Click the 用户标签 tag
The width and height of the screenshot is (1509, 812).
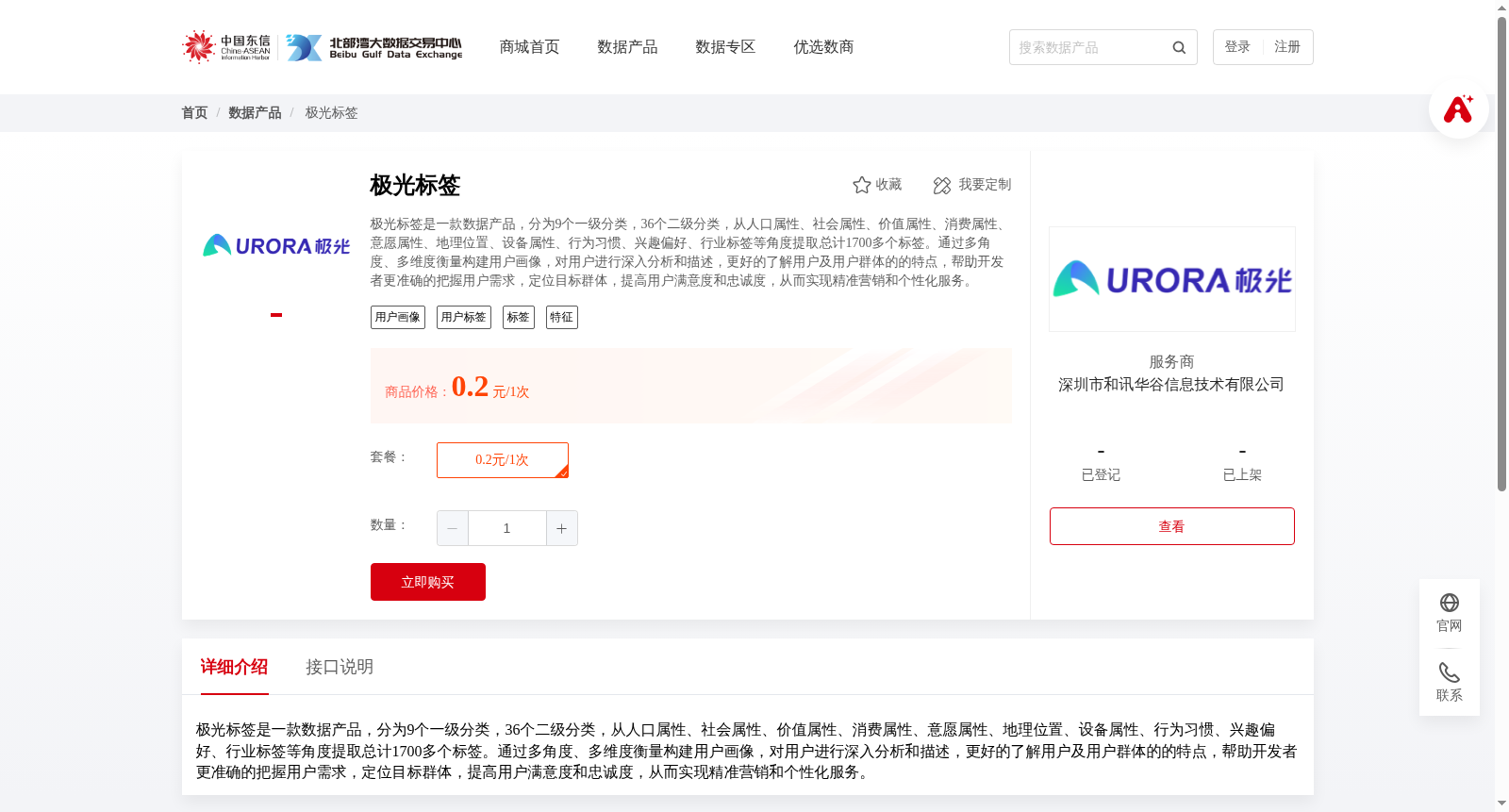pos(464,318)
